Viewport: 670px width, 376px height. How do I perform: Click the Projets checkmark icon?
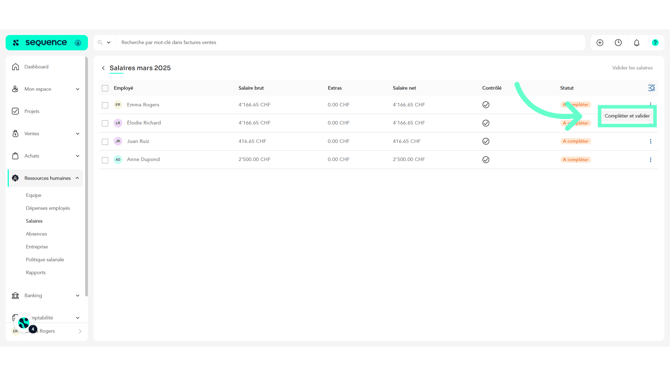[x=15, y=111]
